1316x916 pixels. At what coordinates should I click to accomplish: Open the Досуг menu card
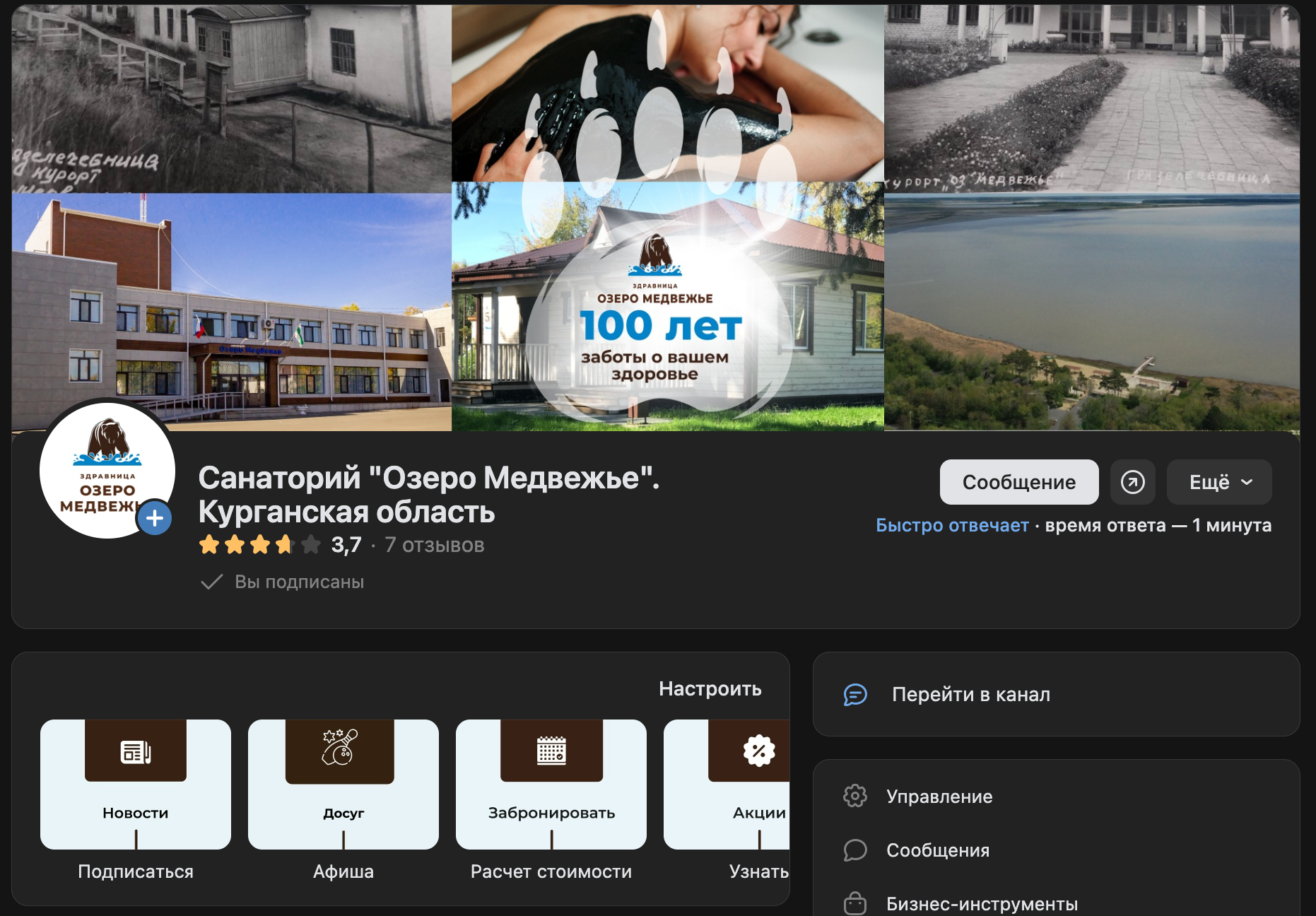point(343,785)
